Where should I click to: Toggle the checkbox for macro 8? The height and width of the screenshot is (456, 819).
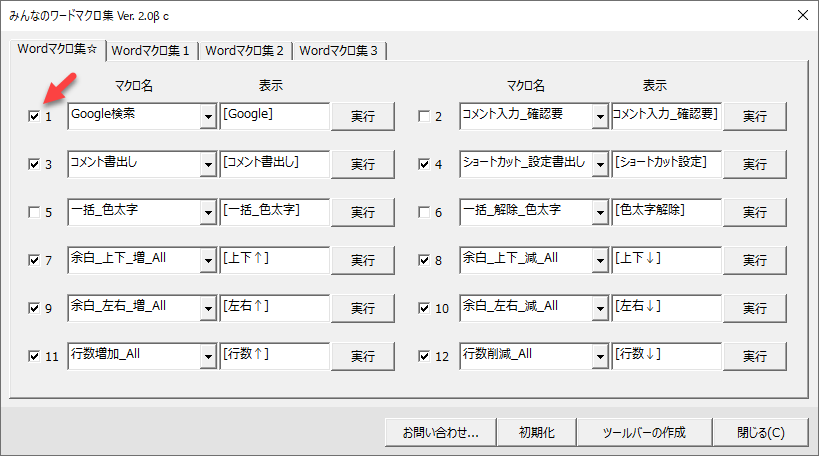coord(425,261)
